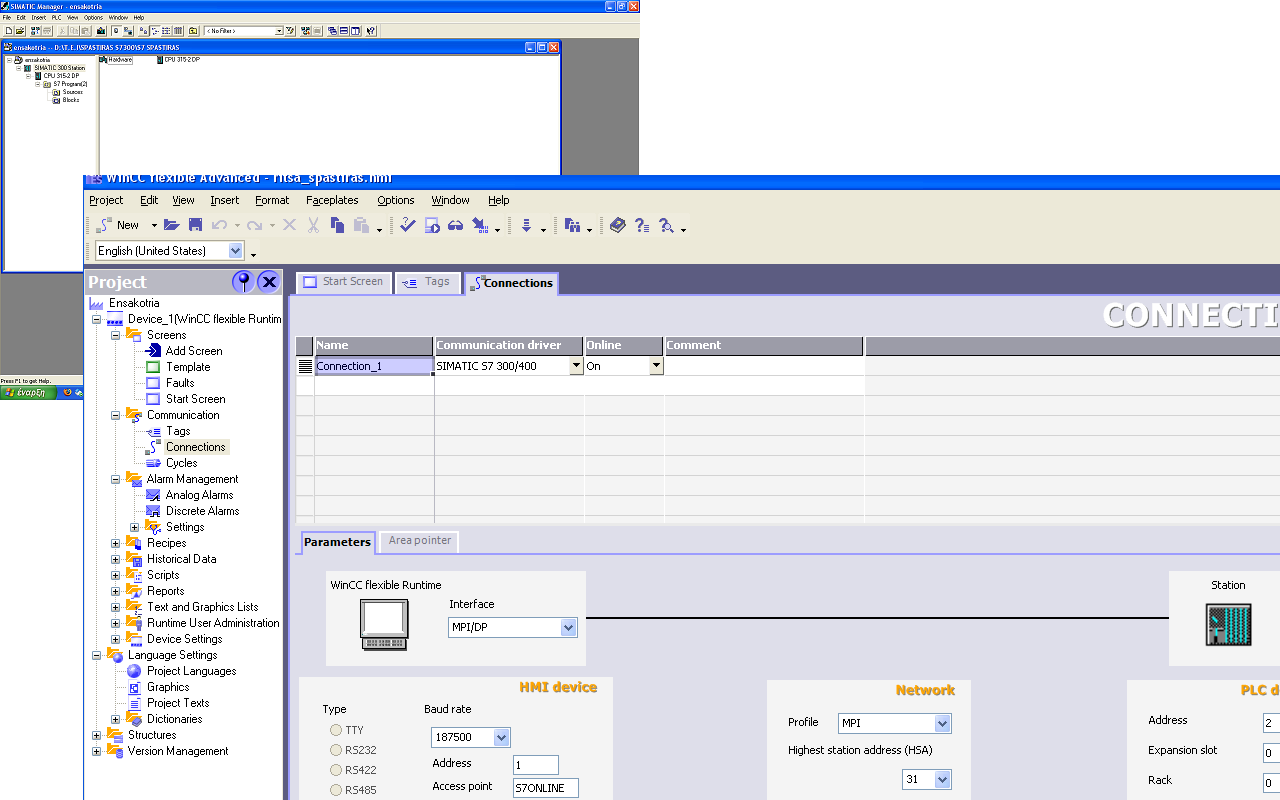
Task: Click the Access point S7ONLINE field
Action: coord(546,788)
